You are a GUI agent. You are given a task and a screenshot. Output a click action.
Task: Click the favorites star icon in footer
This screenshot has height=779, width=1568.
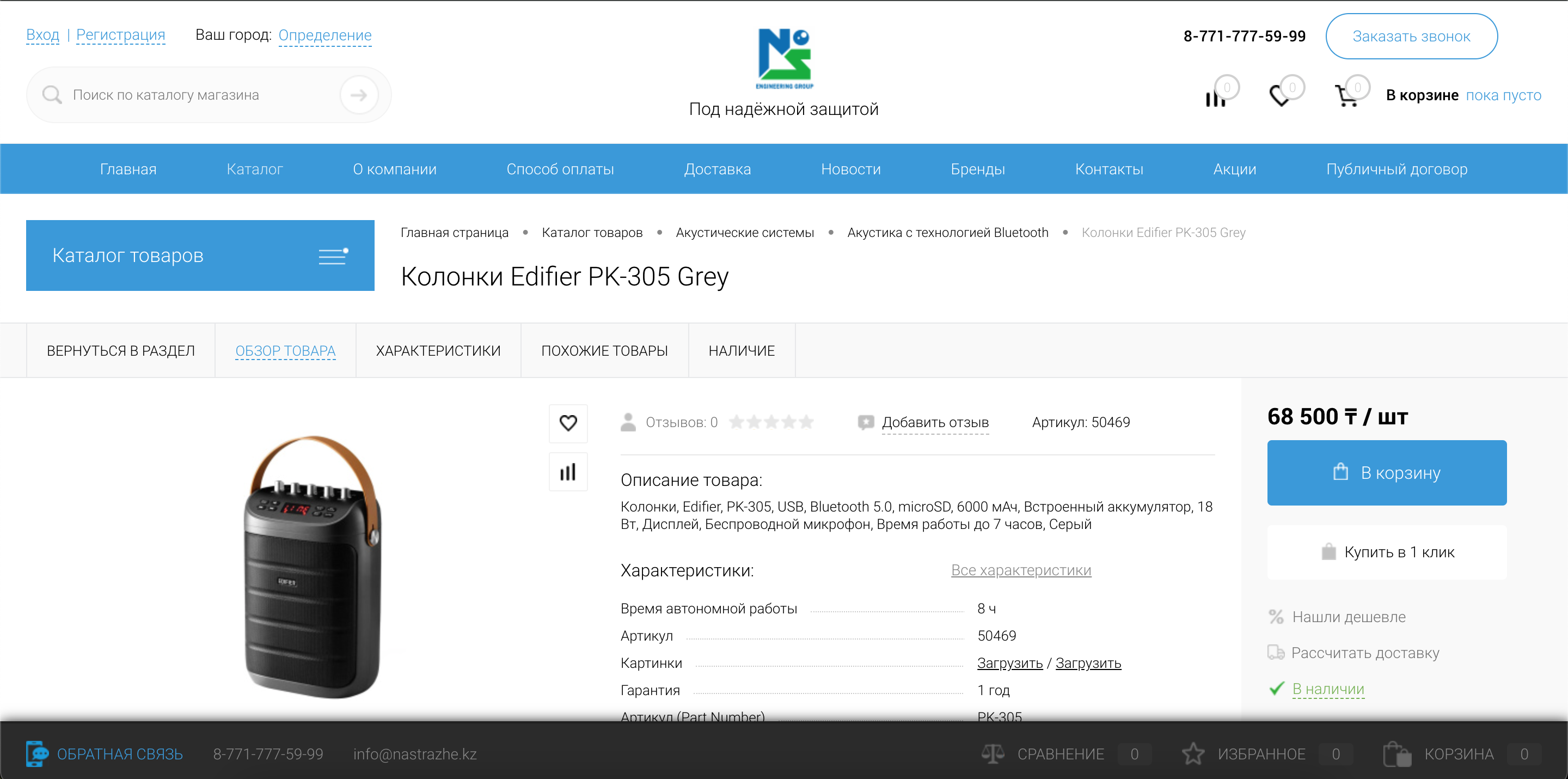1193,754
